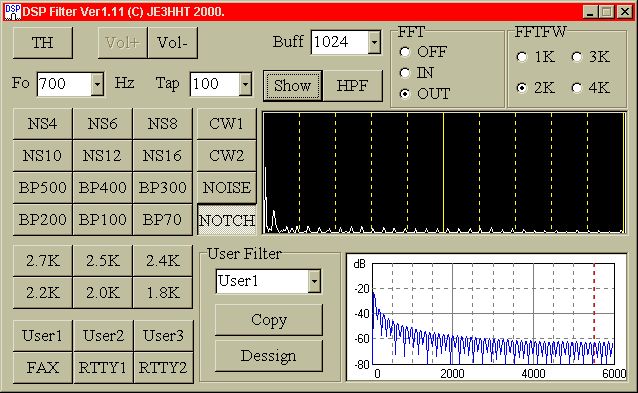Select the NS16 noise filter
The image size is (638, 393).
click(x=162, y=156)
